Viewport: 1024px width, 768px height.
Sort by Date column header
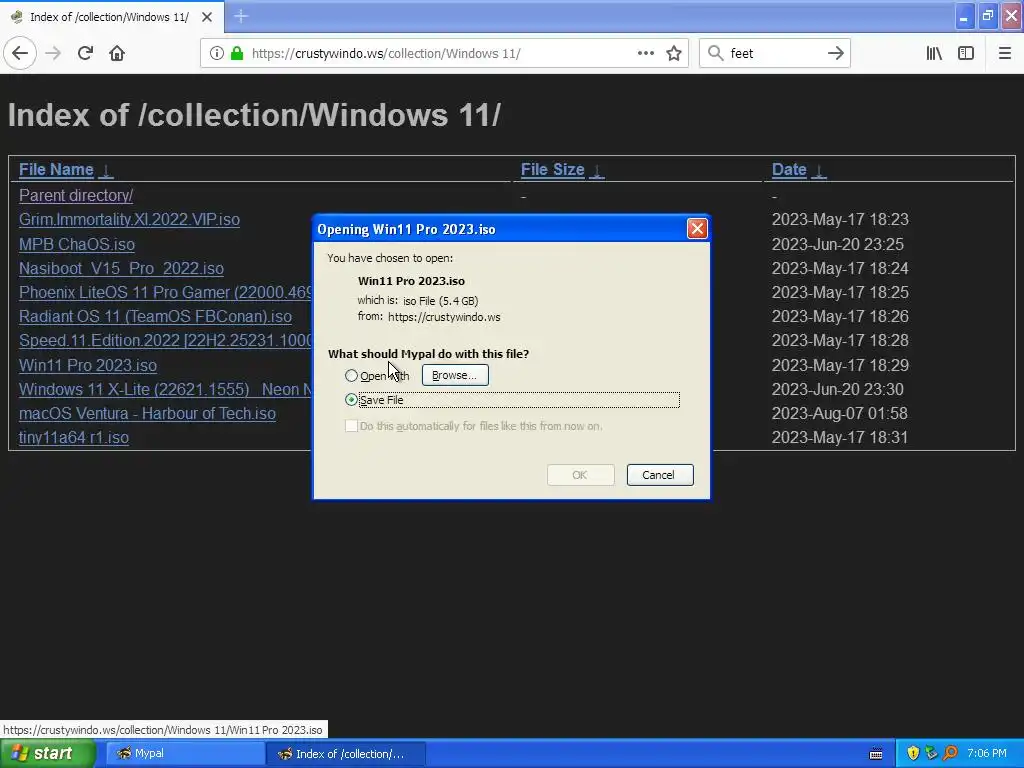point(789,170)
